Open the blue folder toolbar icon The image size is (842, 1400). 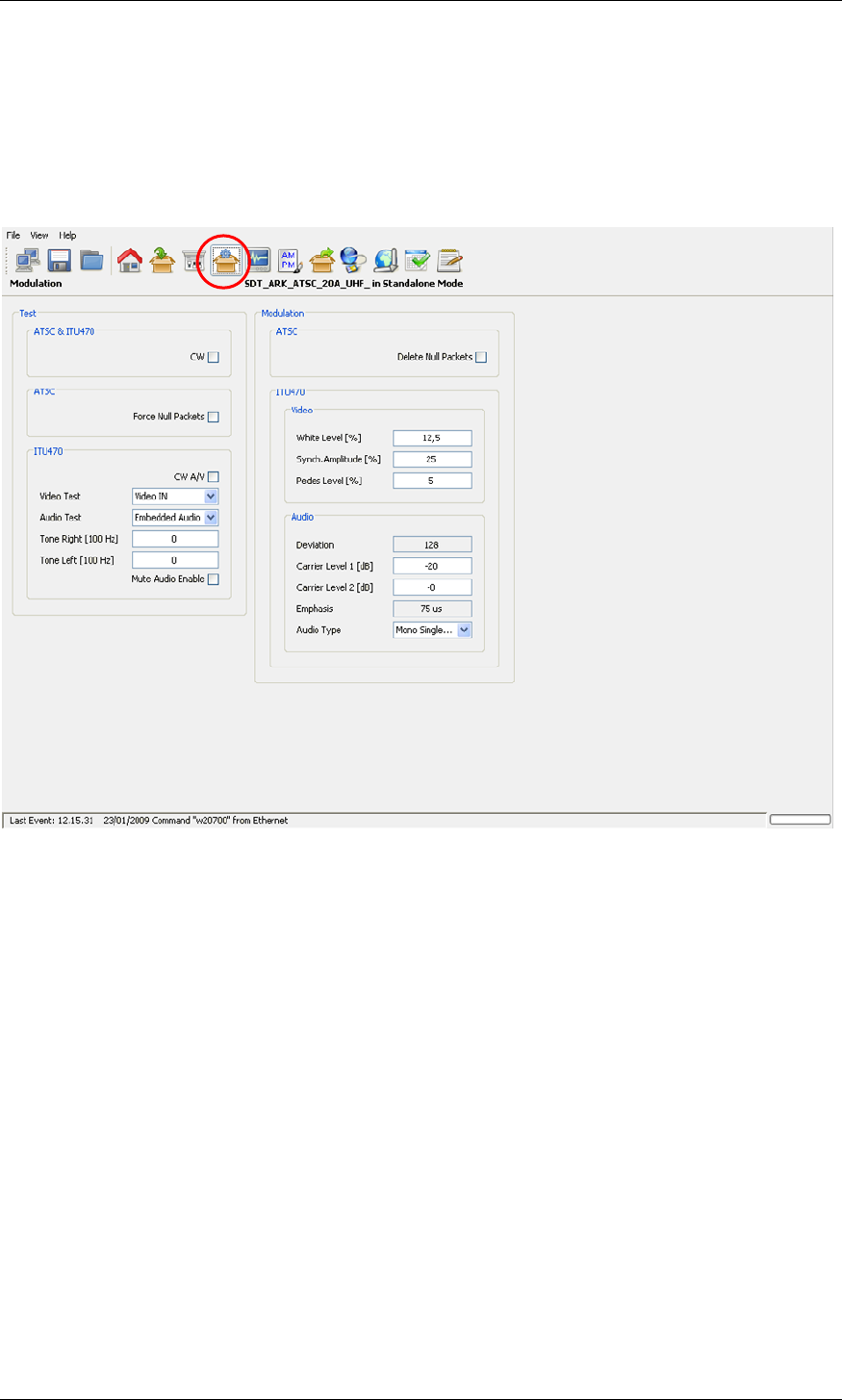(x=91, y=260)
